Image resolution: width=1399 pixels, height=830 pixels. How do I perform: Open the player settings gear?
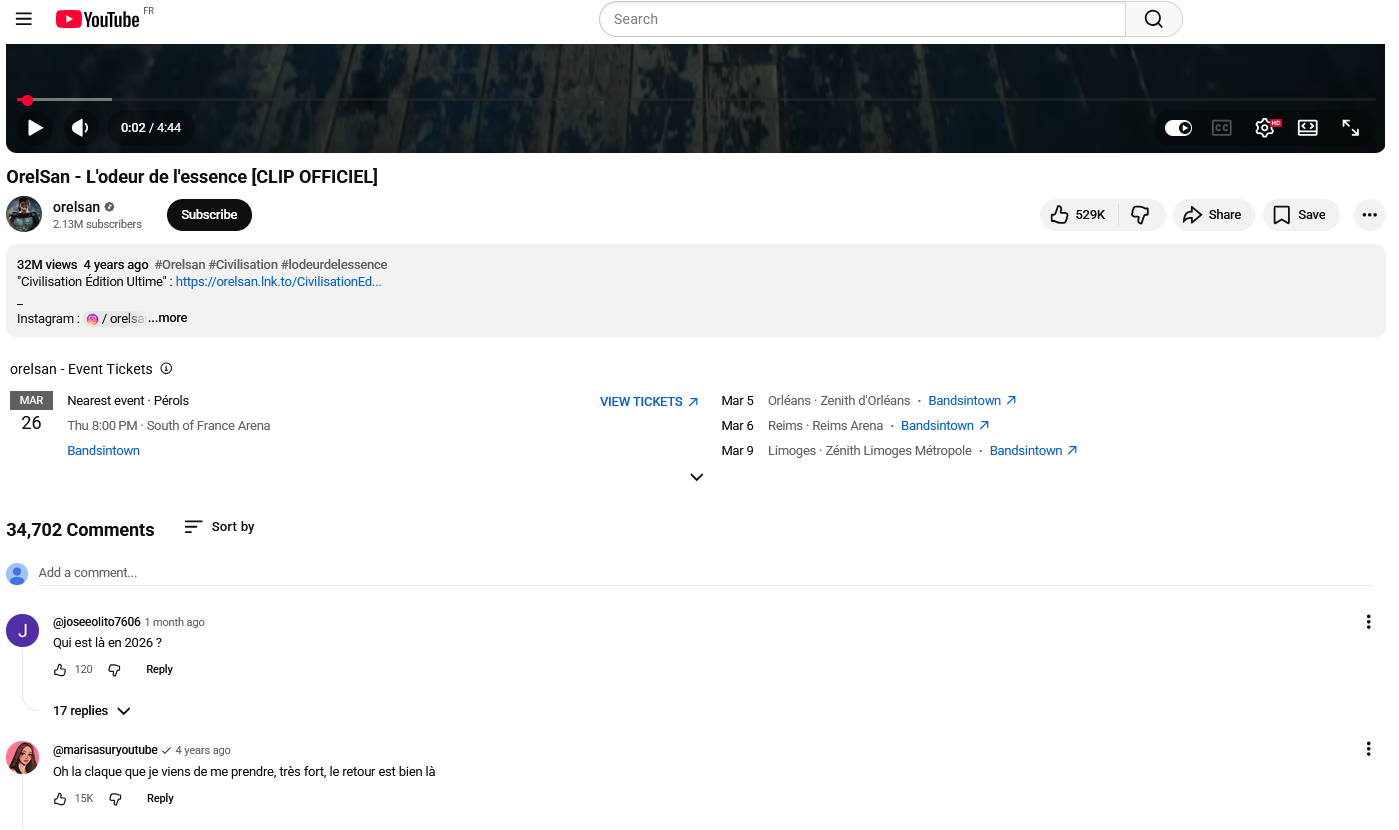[x=1266, y=128]
